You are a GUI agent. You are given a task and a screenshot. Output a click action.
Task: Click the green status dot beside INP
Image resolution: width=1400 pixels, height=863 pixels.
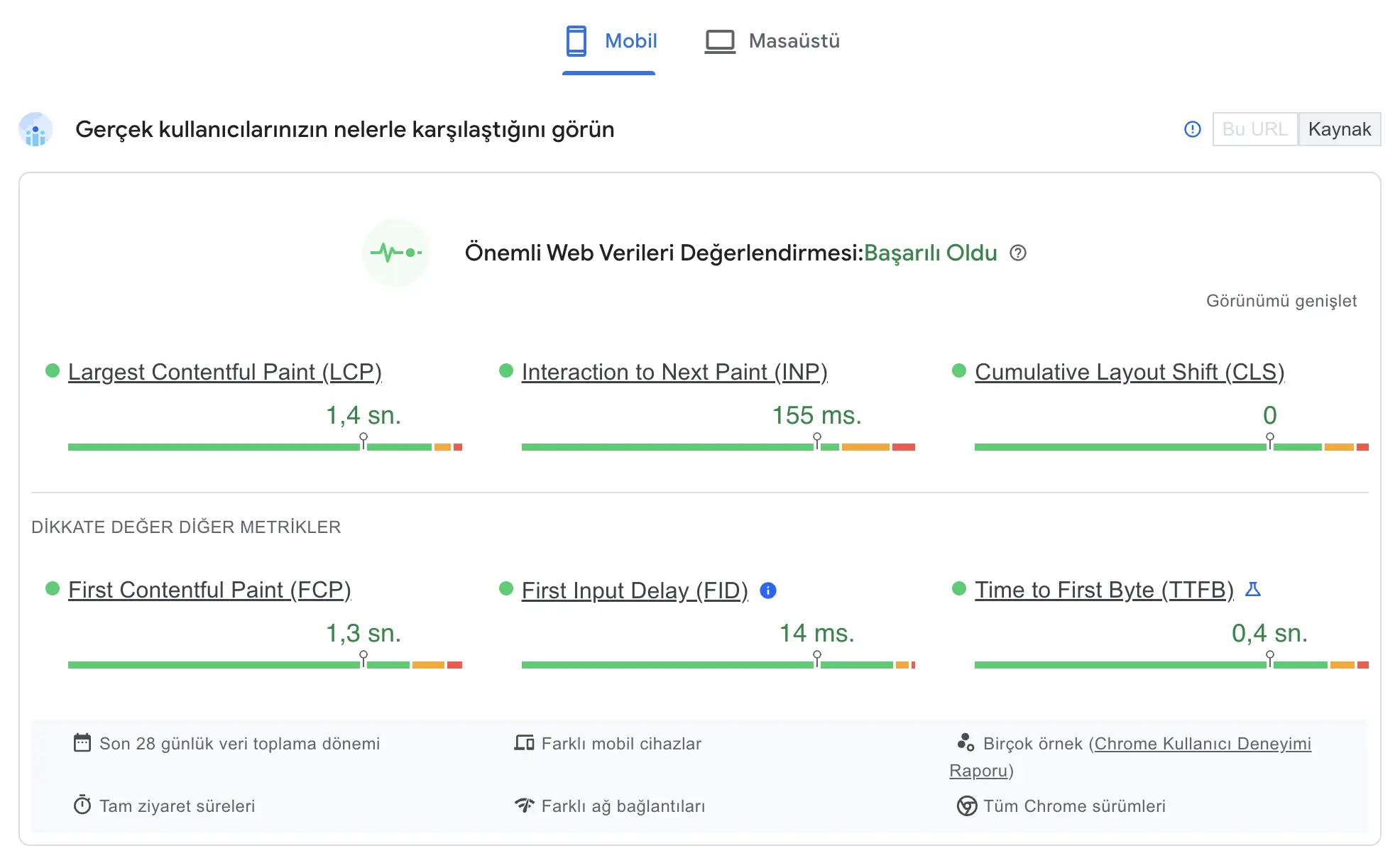[x=506, y=370]
